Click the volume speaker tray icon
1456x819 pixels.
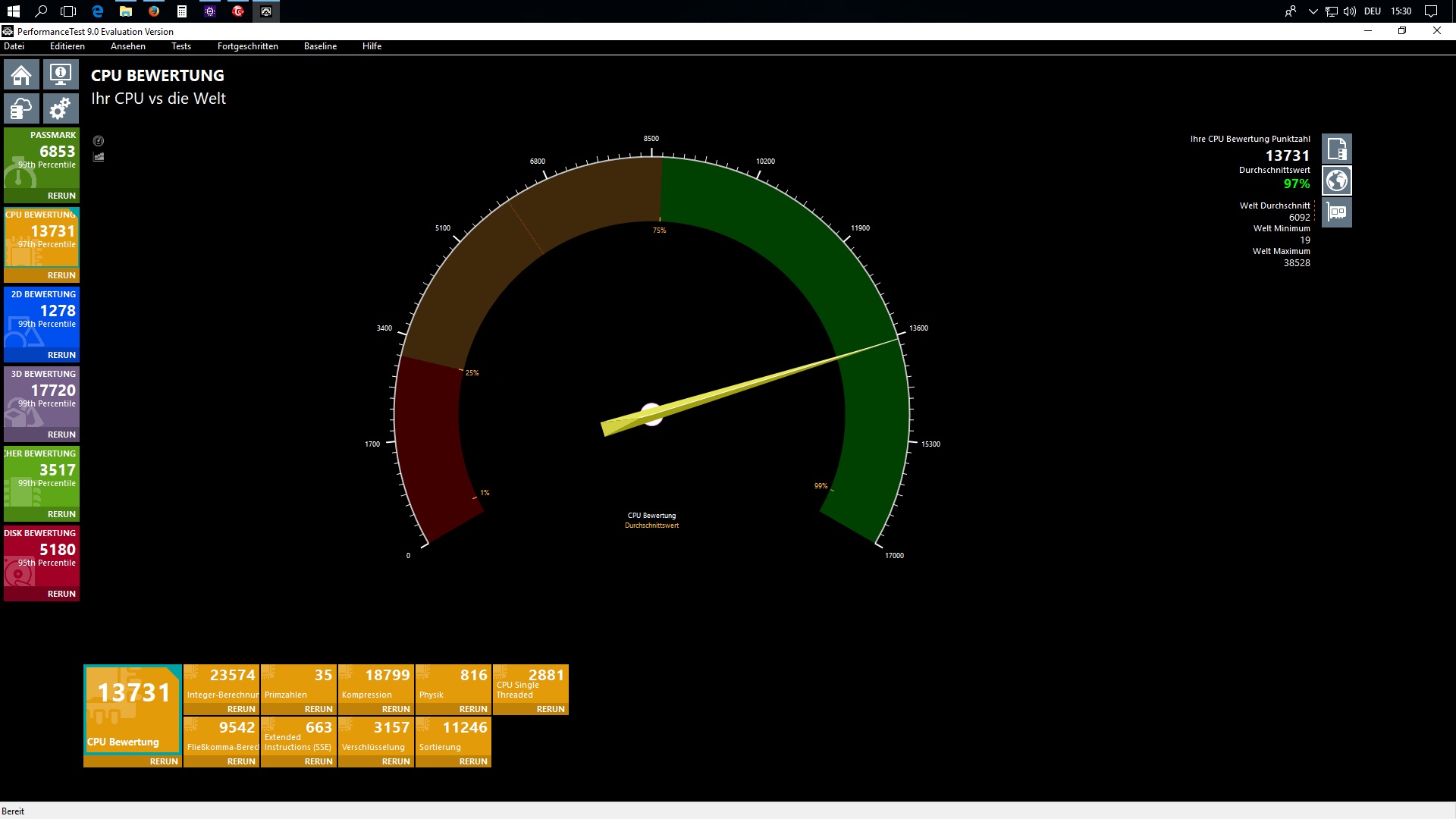click(x=1349, y=11)
